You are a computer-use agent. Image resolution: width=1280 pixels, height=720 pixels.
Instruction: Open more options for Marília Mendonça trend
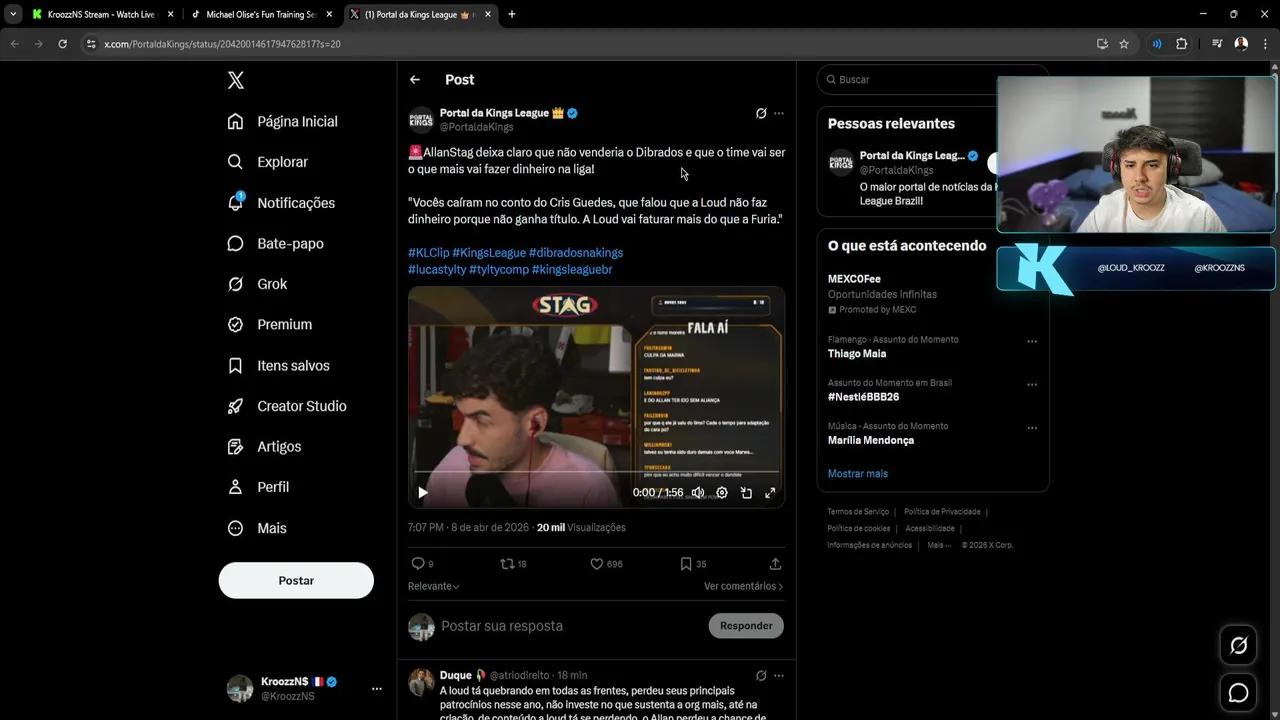click(1032, 428)
